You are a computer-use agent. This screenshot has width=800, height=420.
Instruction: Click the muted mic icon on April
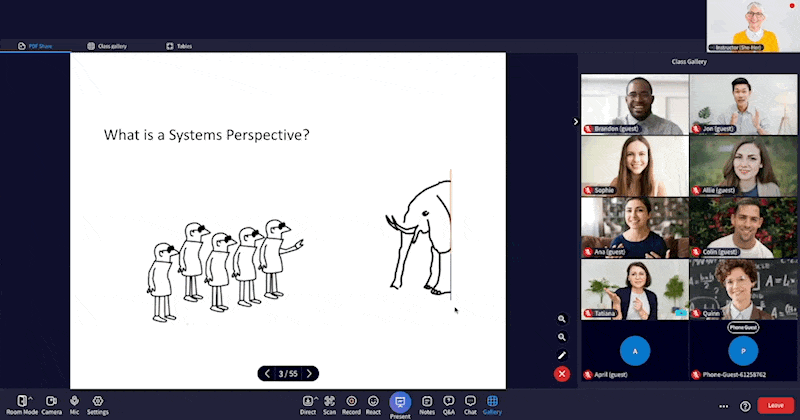(588, 375)
